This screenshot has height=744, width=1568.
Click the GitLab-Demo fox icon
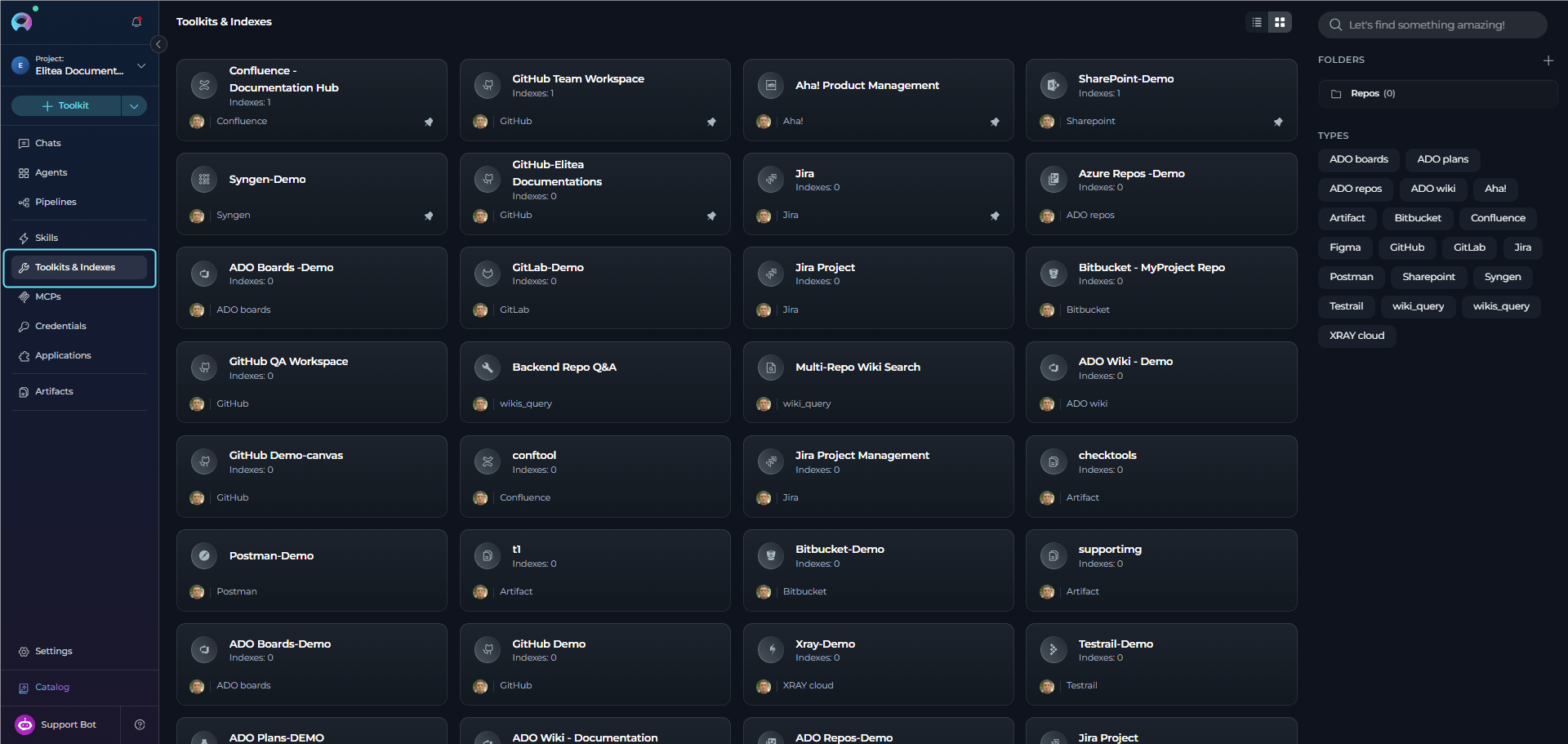click(x=488, y=274)
